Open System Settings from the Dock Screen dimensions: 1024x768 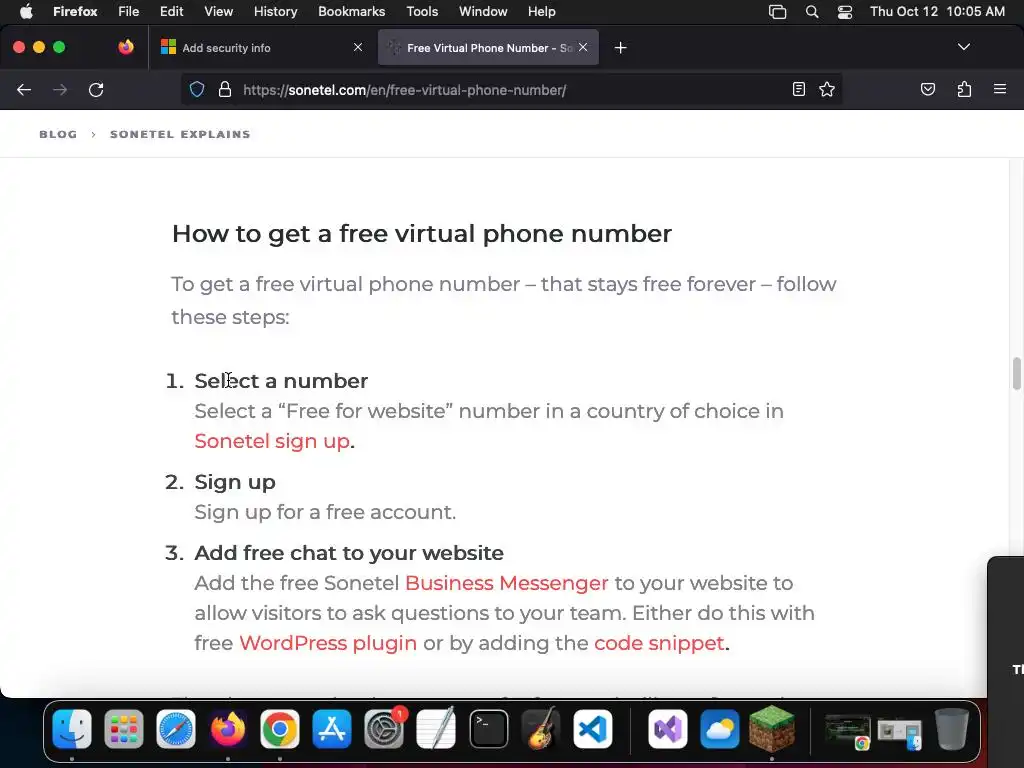[384, 729]
